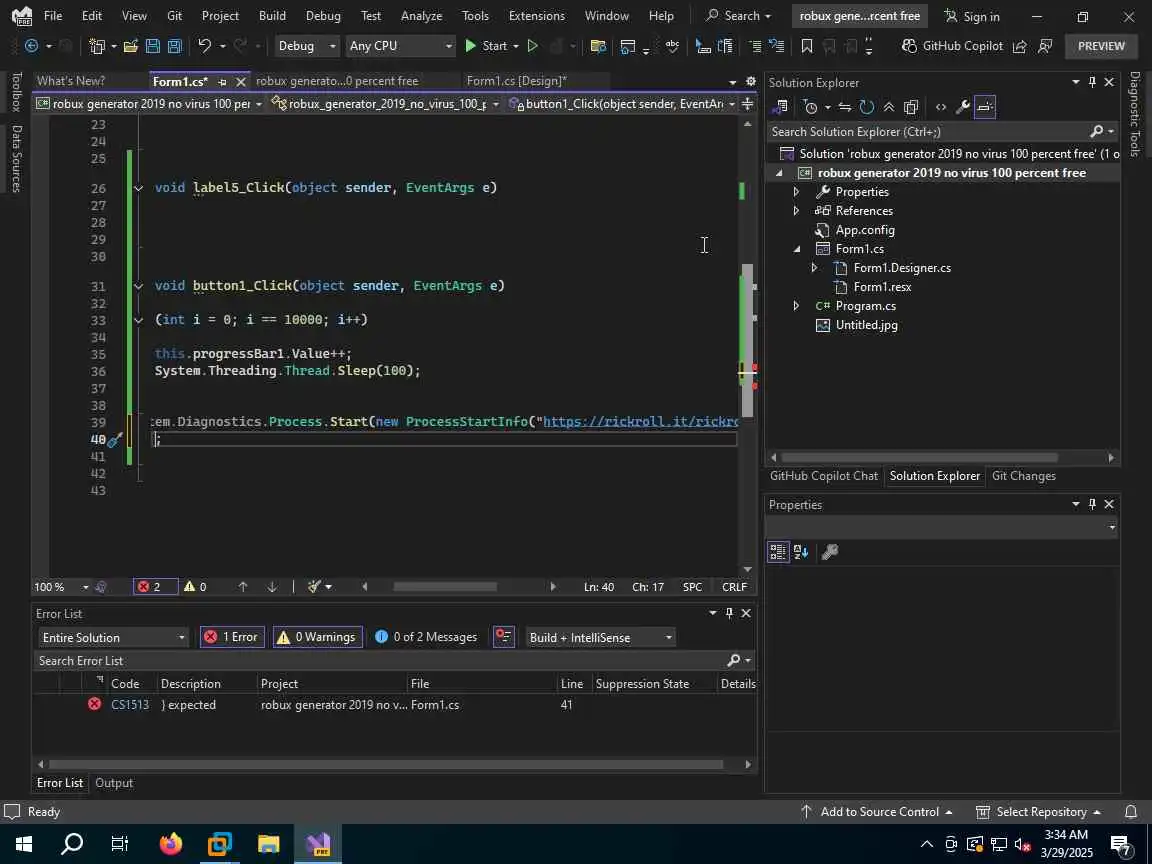Switch to the Git Changes tab
Image resolution: width=1152 pixels, height=864 pixels.
tap(1023, 476)
